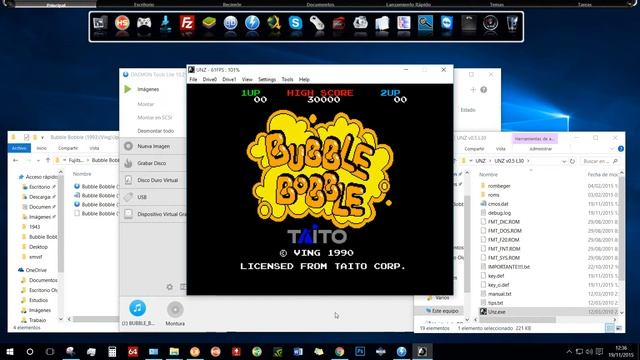Open DAEMON Tools settings gear
This screenshot has width=640, height=360.
pos(169,287)
